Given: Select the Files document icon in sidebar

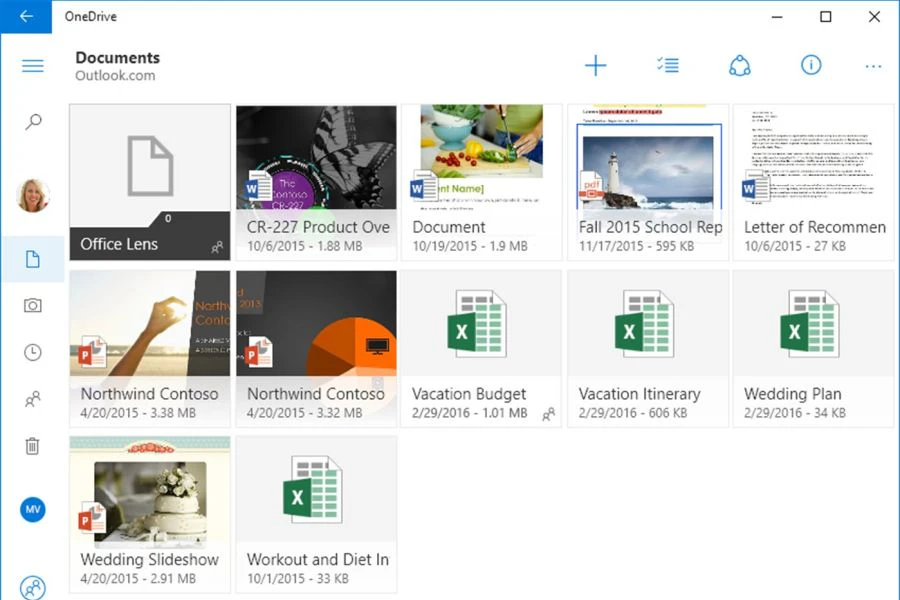Looking at the screenshot, I should click(x=33, y=260).
